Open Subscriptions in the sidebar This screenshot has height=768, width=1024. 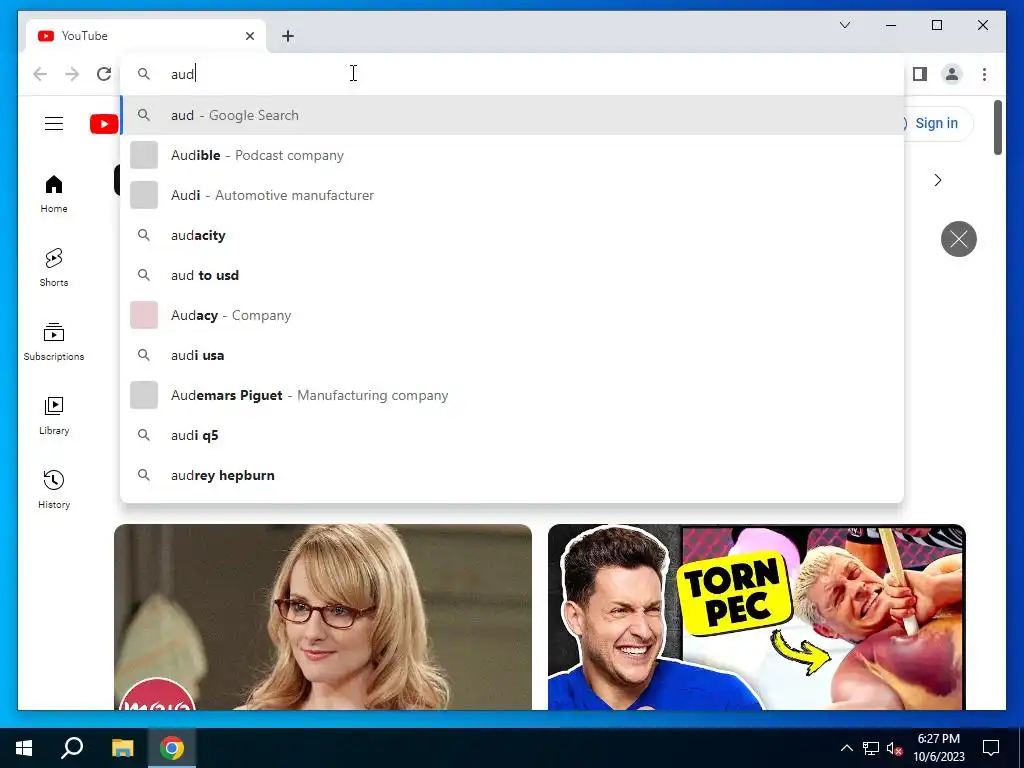tap(54, 342)
